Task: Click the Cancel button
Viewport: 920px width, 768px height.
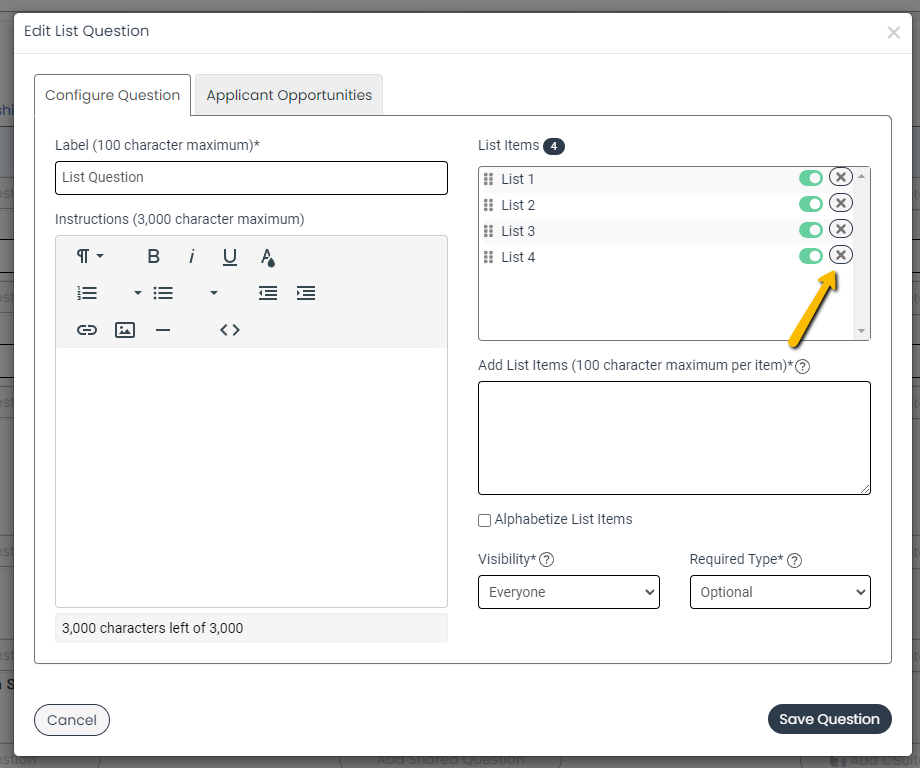Action: pyautogui.click(x=71, y=719)
